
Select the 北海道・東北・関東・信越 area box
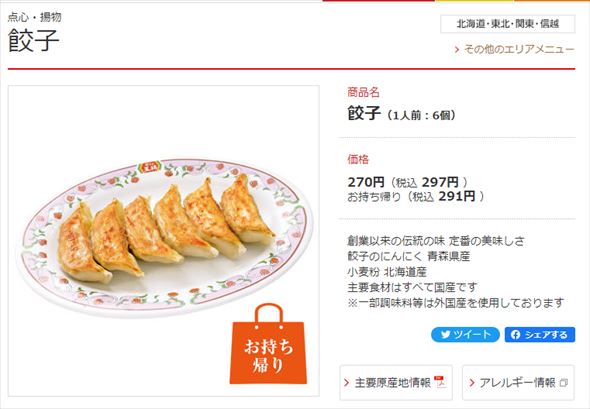pyautogui.click(x=508, y=24)
